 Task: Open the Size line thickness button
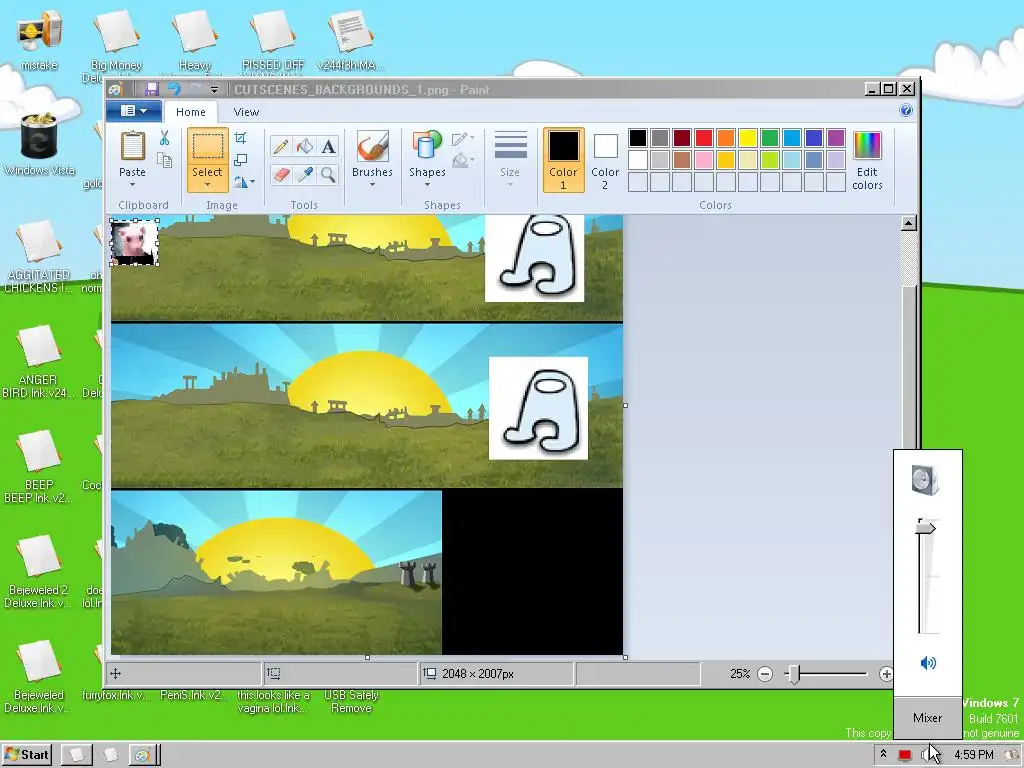tap(510, 159)
